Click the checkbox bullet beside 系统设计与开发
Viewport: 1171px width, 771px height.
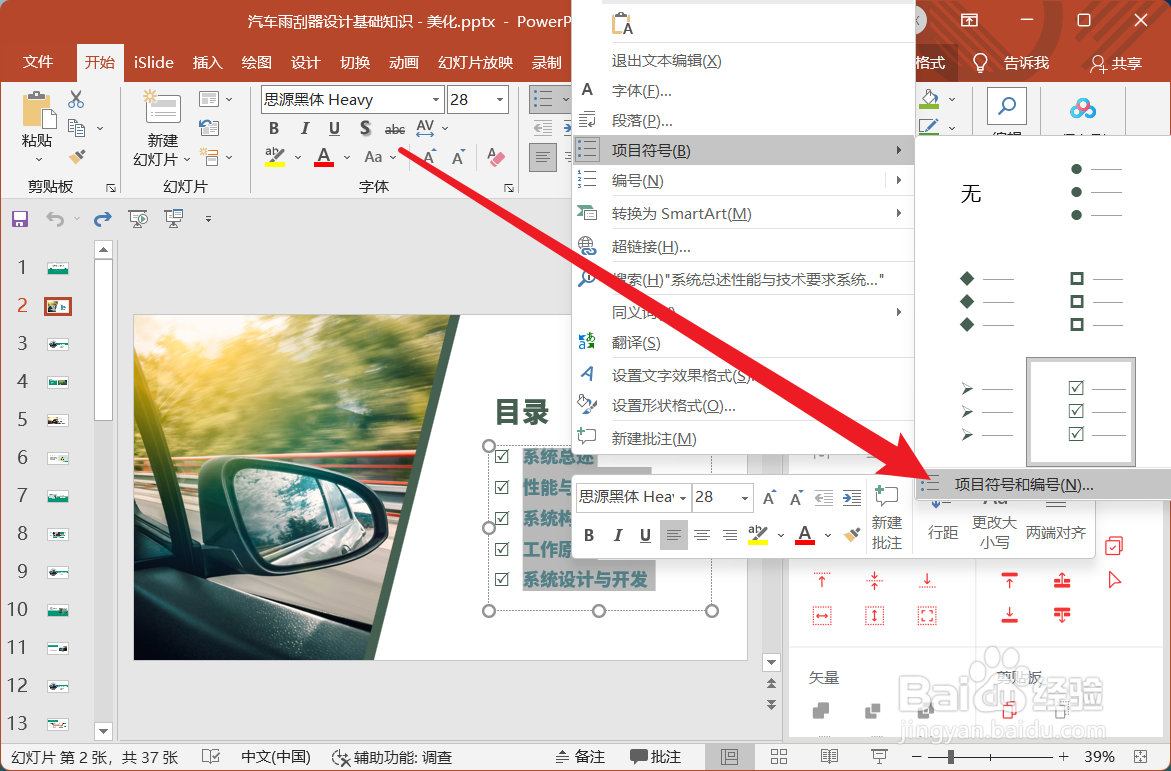click(502, 579)
